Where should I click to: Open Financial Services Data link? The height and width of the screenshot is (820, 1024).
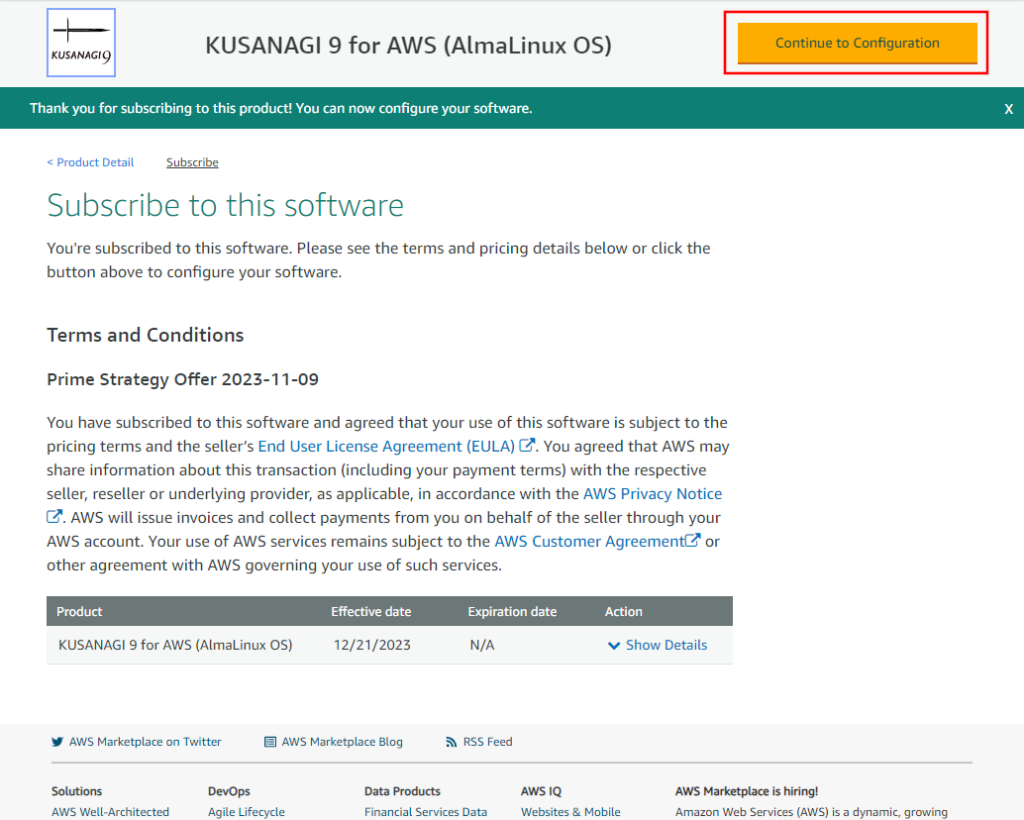(426, 812)
